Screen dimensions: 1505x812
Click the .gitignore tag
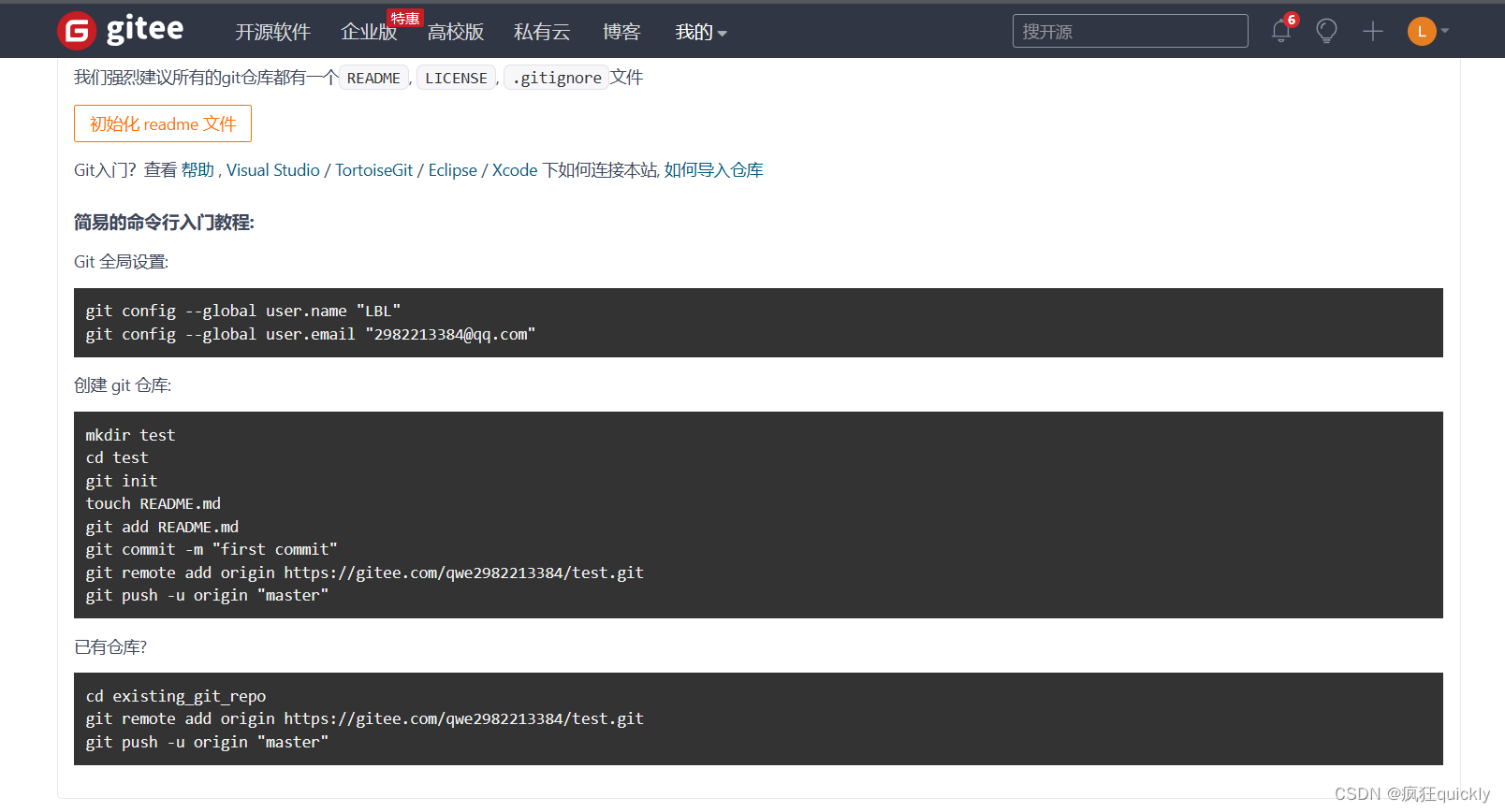click(557, 78)
